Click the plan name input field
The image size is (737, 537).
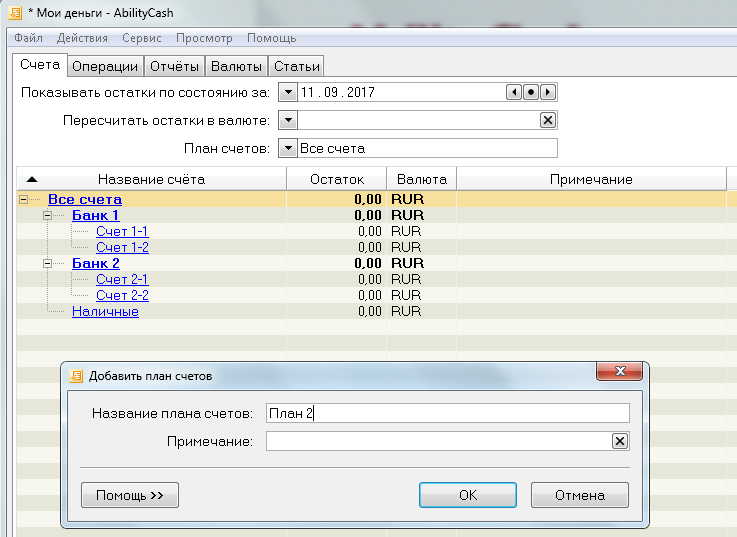pos(447,413)
